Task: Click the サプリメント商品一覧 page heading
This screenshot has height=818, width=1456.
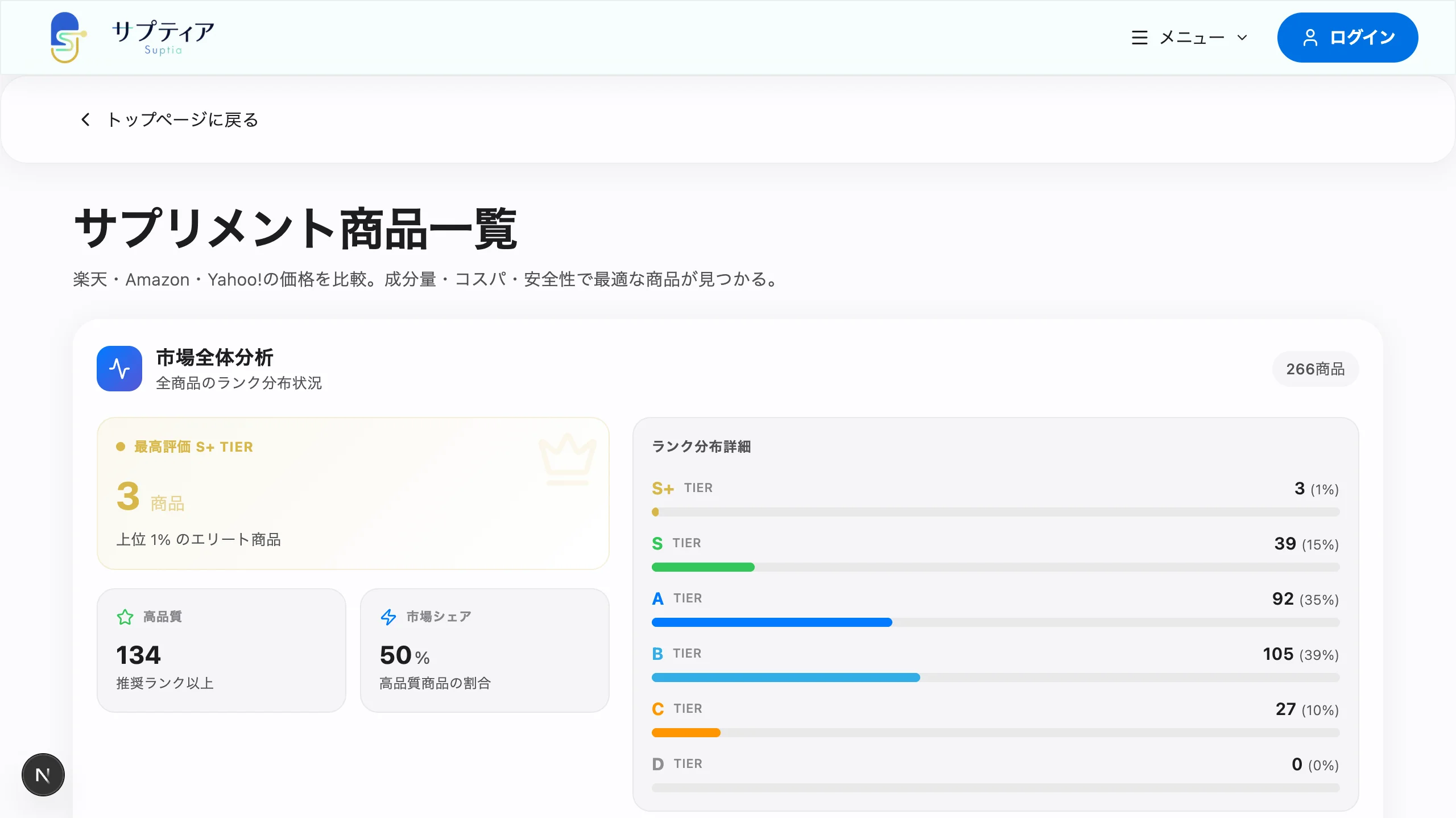Action: click(296, 229)
